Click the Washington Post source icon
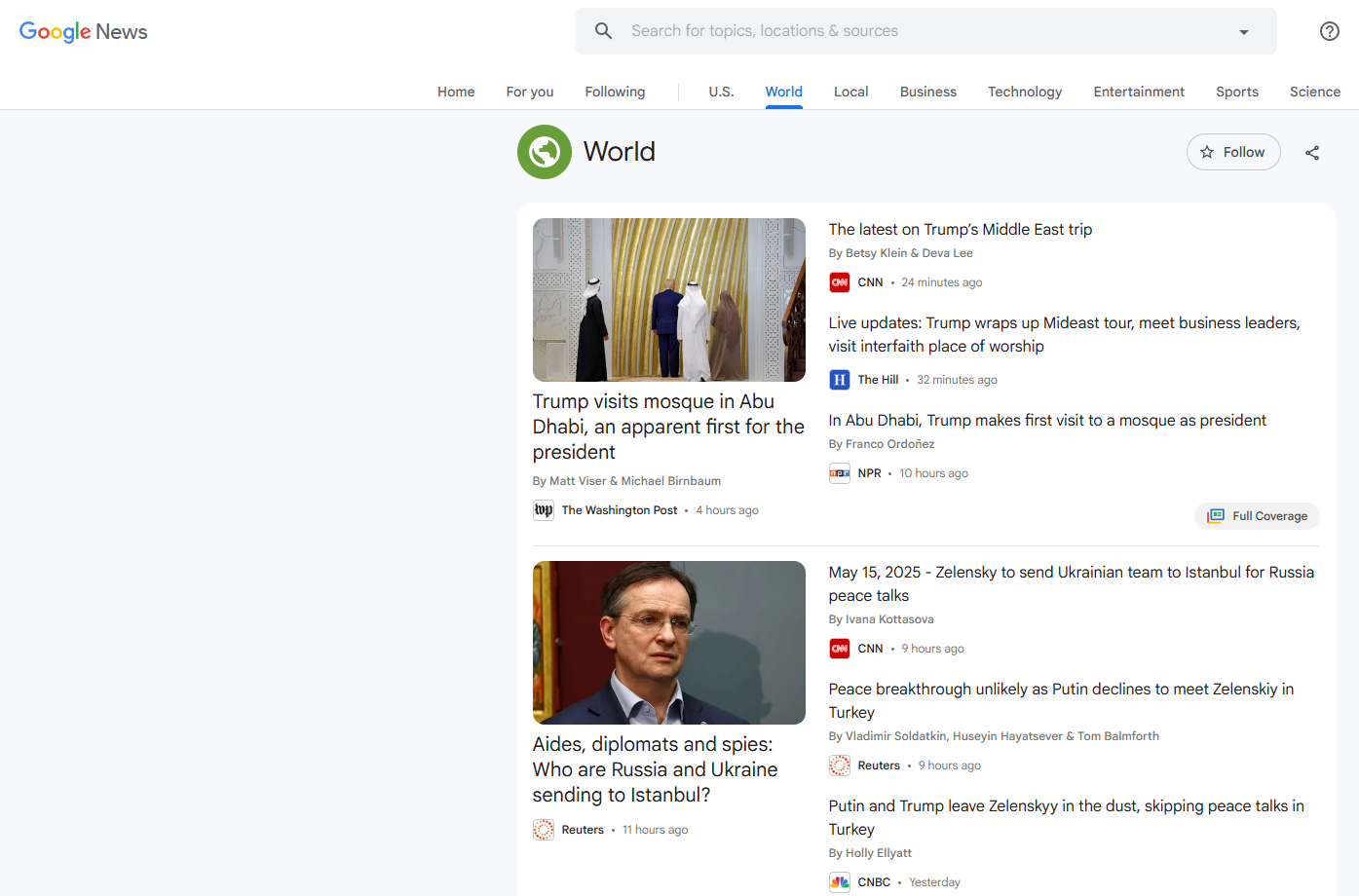1359x896 pixels. (x=544, y=510)
